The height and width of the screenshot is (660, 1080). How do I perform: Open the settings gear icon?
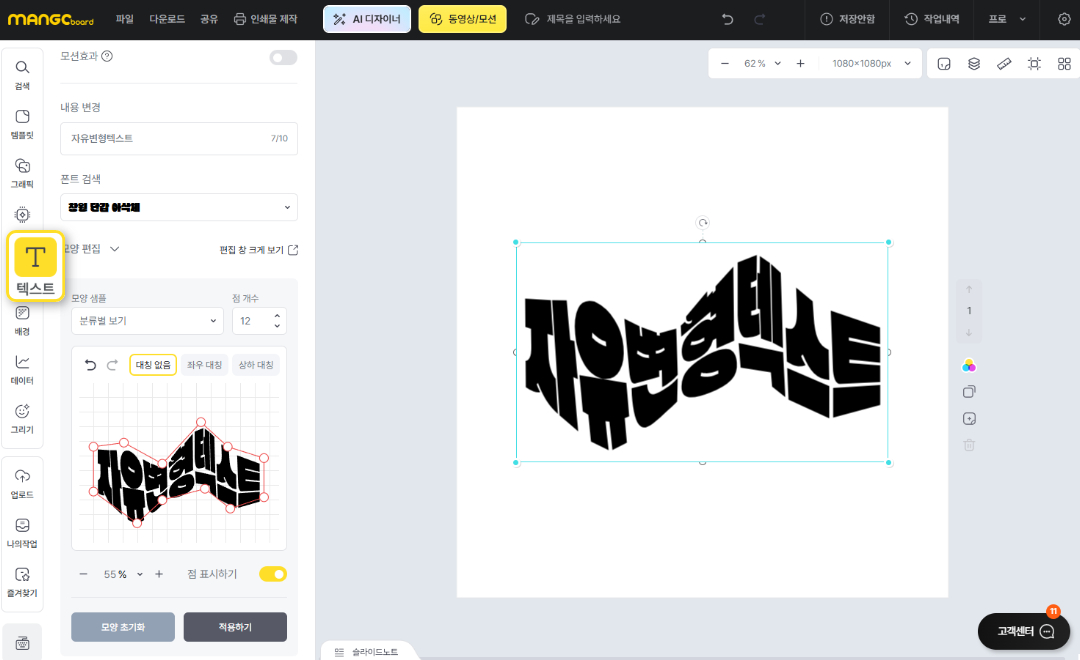pos(1063,19)
